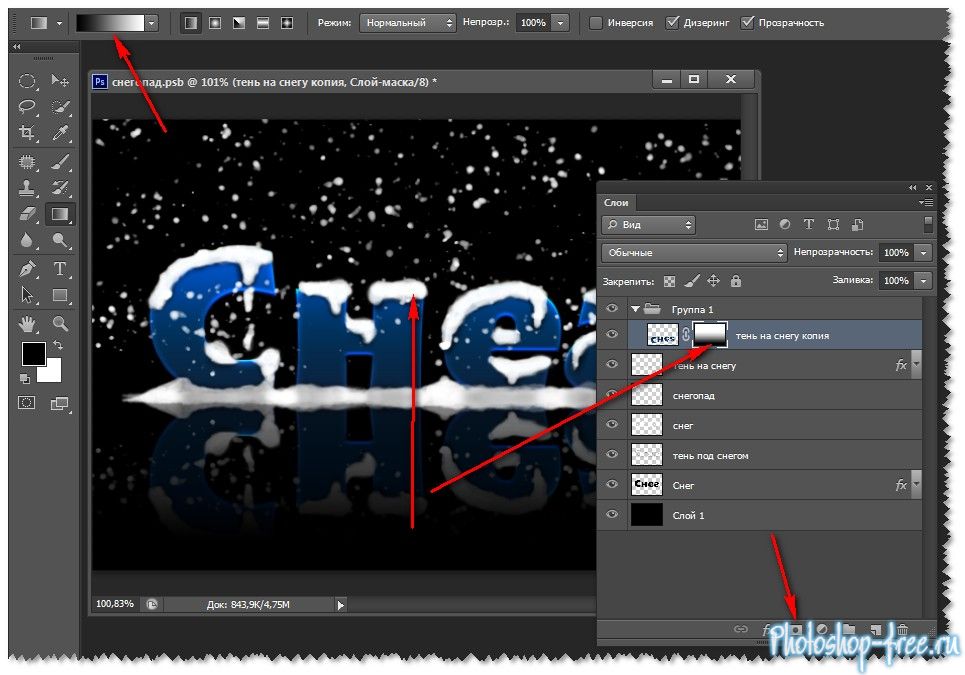Choose the radial gradient style icon

[x=215, y=22]
